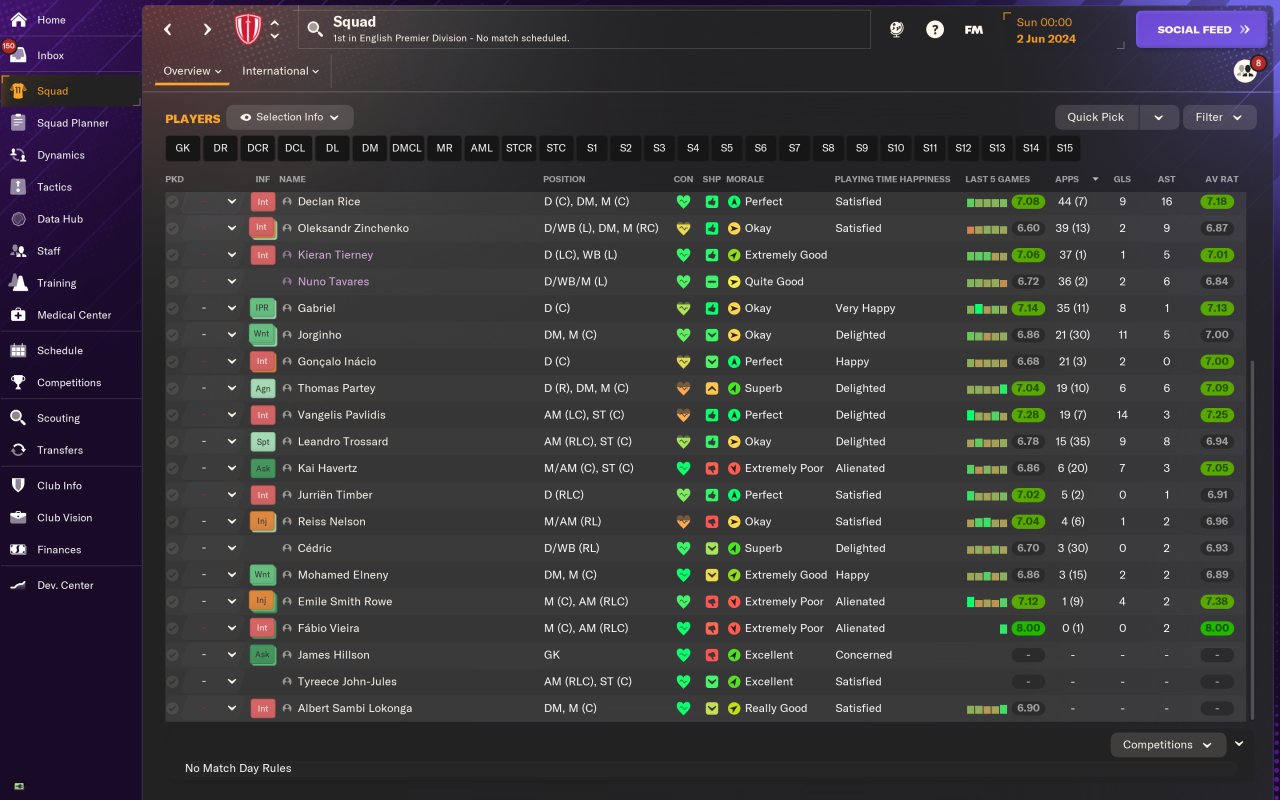Open the Squad Planner sidebar icon
Image resolution: width=1280 pixels, height=800 pixels.
tap(18, 123)
